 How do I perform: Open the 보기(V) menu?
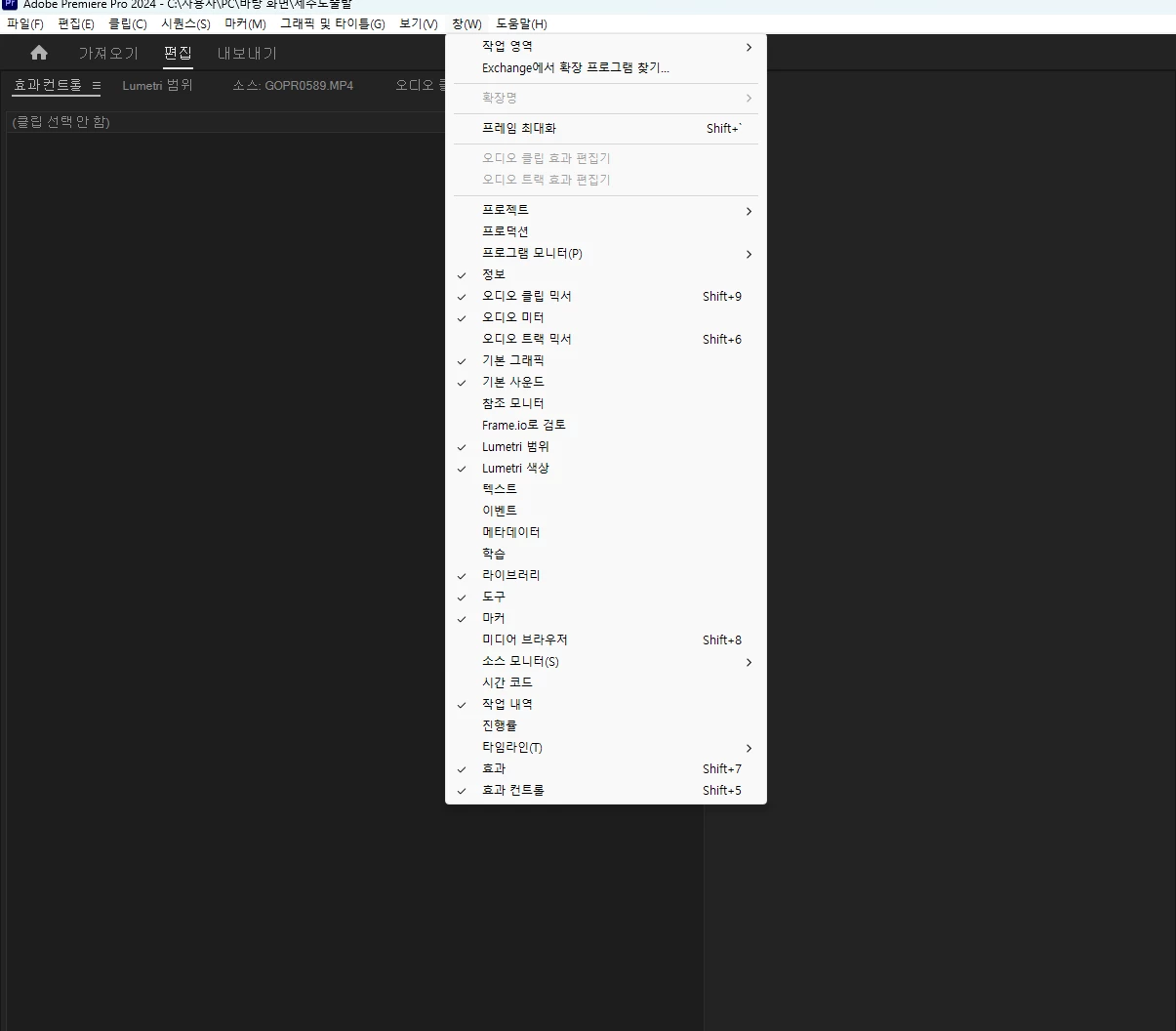[x=419, y=23]
